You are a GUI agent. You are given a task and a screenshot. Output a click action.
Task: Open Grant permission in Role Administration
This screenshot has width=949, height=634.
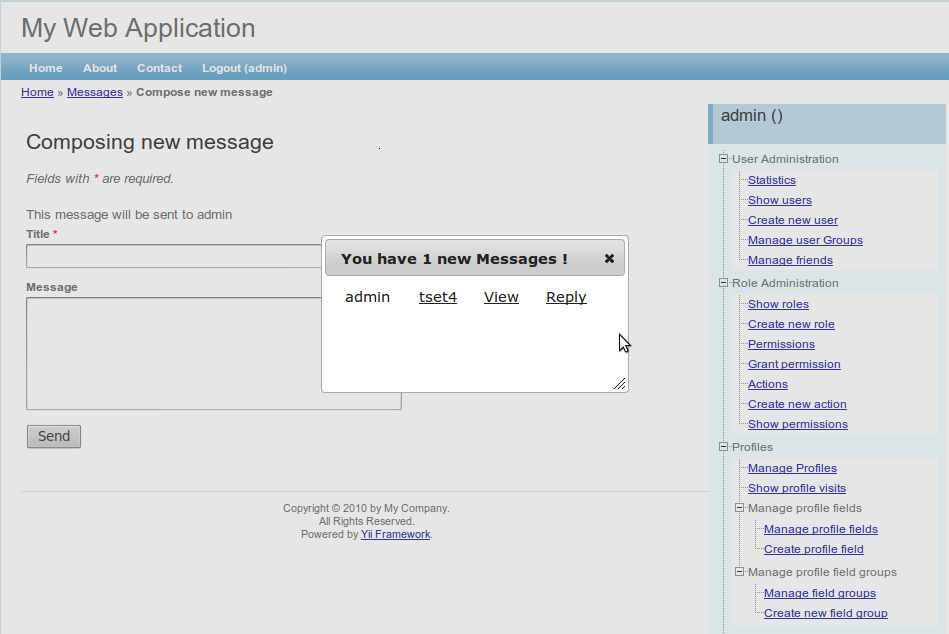pos(794,364)
